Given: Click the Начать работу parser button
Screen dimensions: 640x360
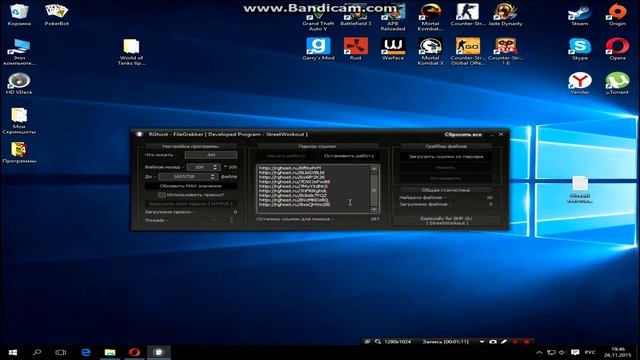Looking at the screenshot, I should coord(286,156).
